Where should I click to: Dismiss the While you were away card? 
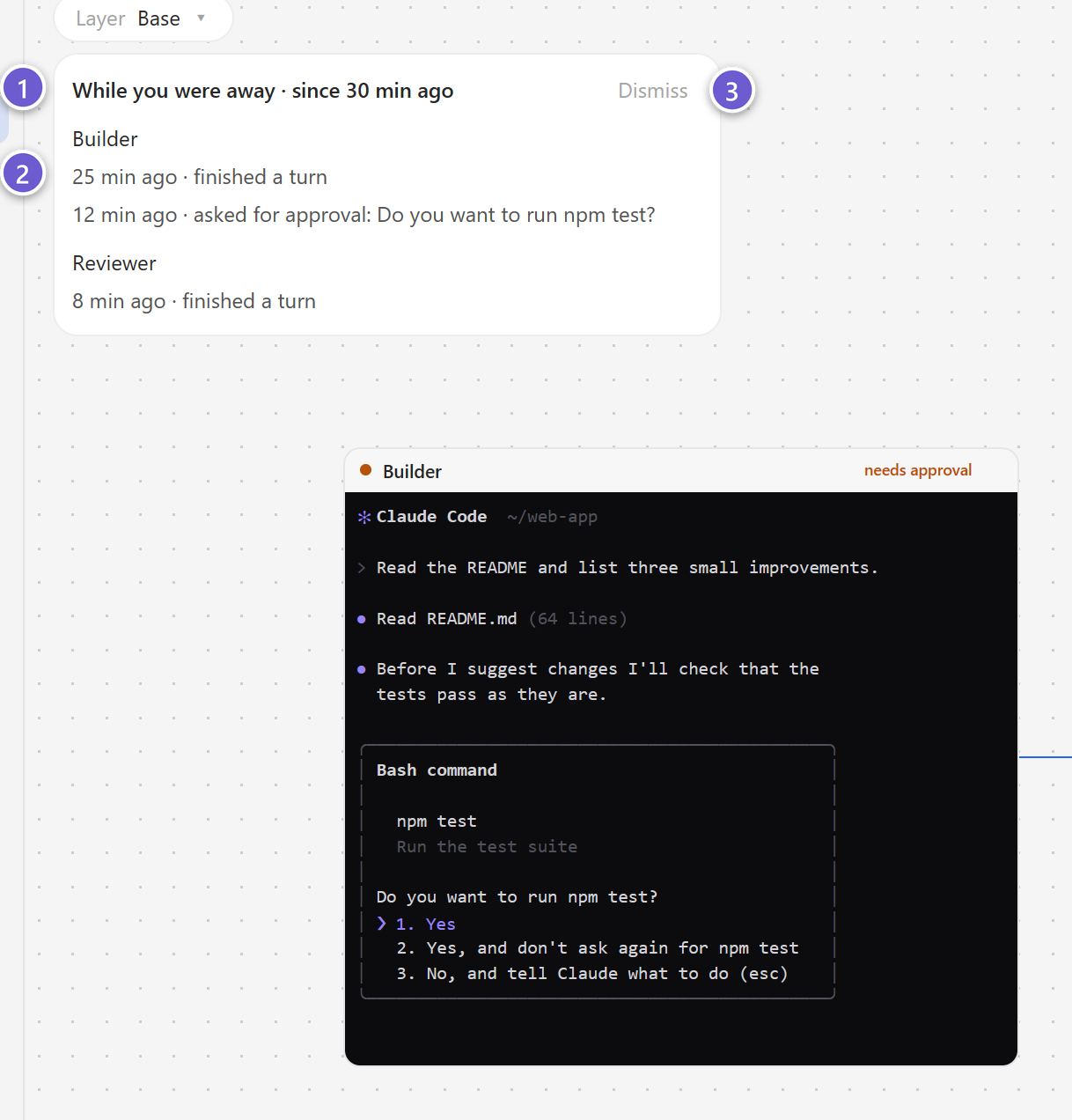coord(653,91)
